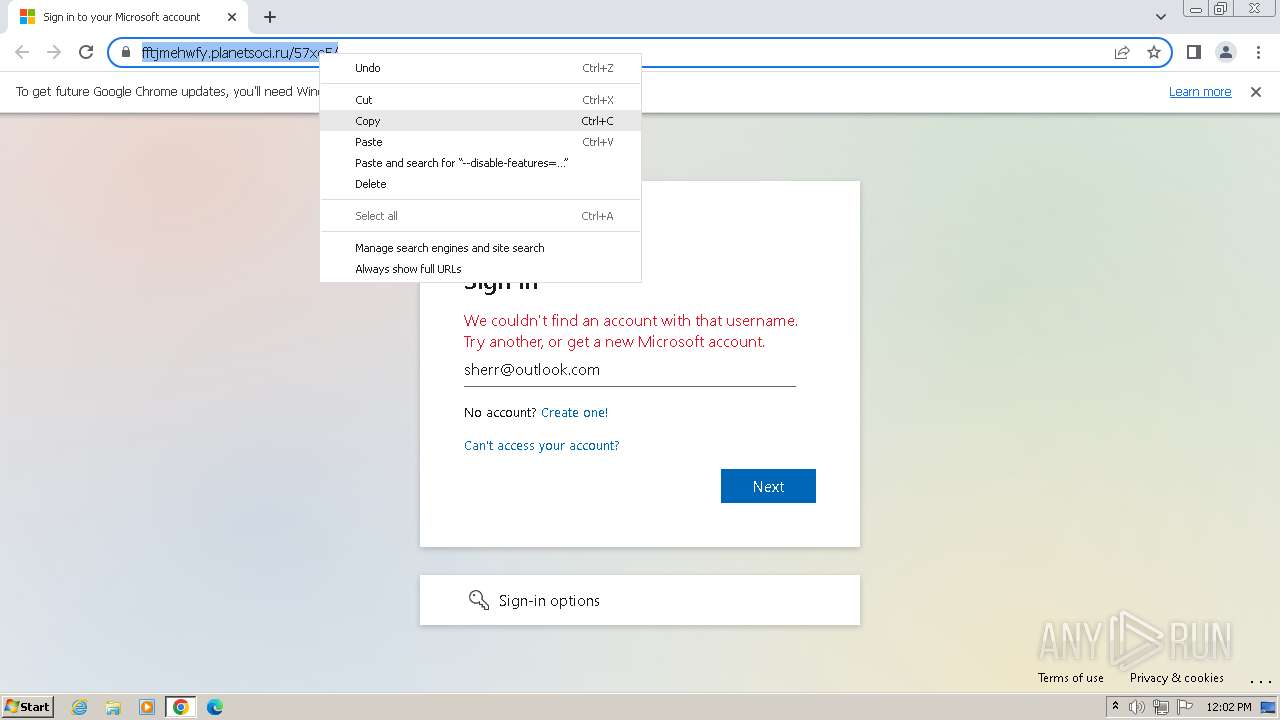Click the network tray icon

(x=1160, y=707)
